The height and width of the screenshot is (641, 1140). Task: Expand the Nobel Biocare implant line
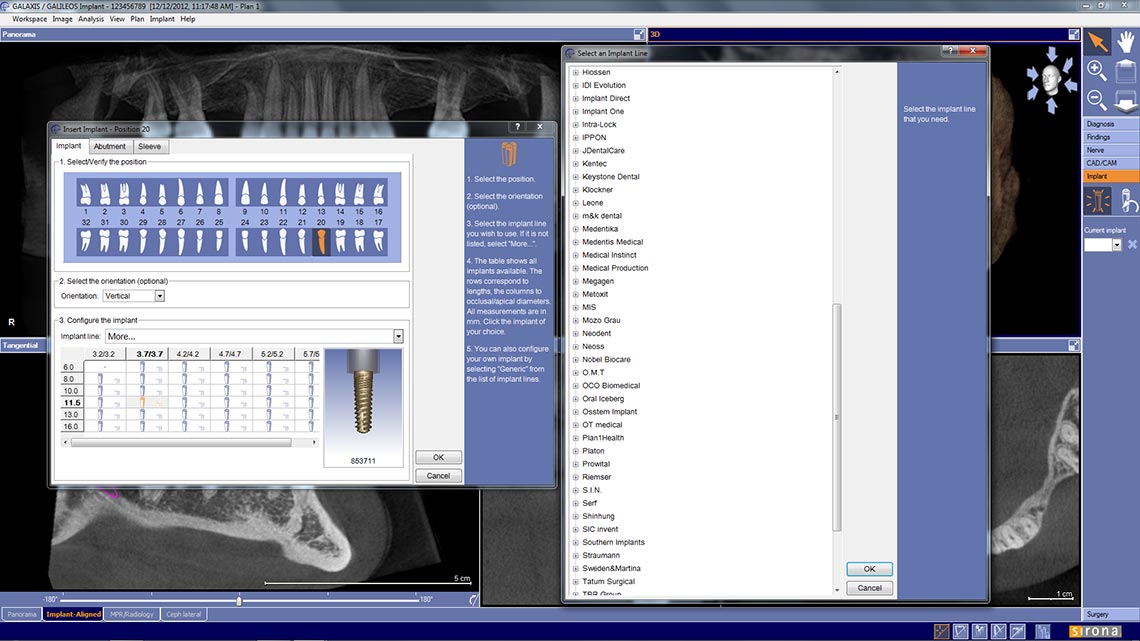point(576,360)
